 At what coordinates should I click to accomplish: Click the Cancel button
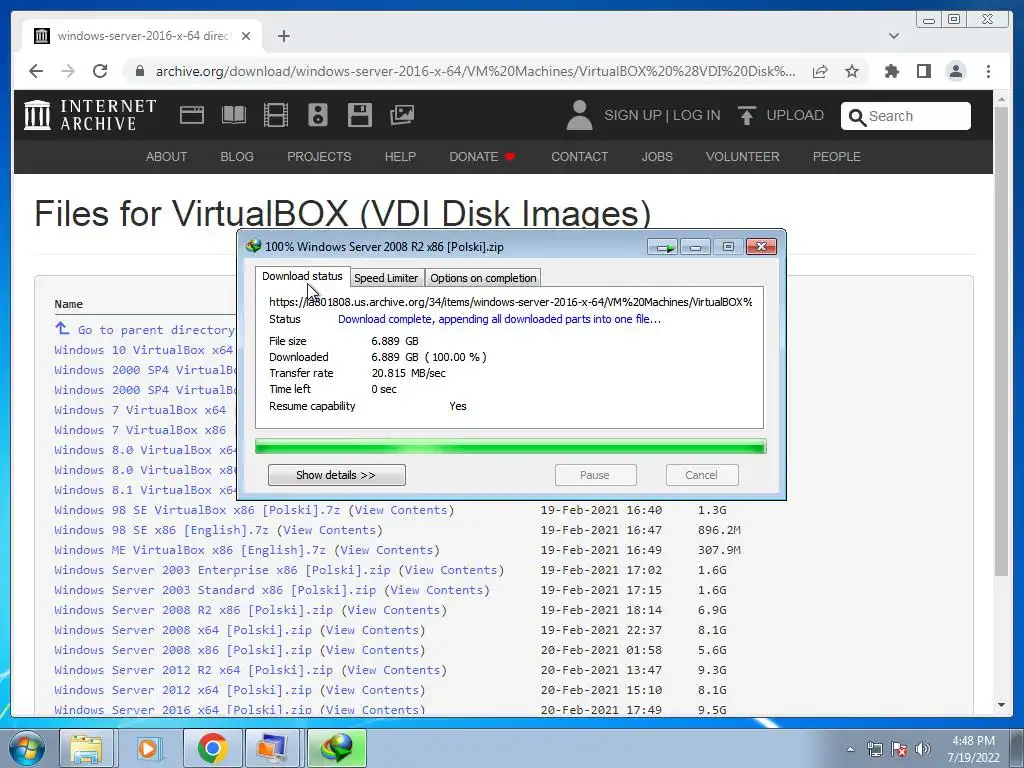coord(701,475)
